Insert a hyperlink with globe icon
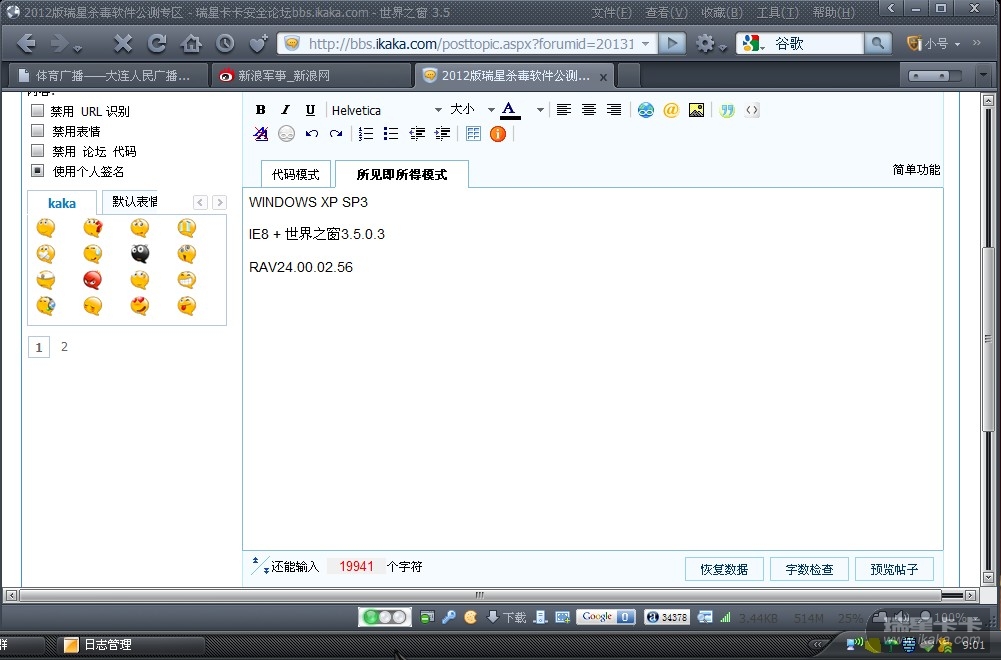The width and height of the screenshot is (1001, 660). pos(646,110)
